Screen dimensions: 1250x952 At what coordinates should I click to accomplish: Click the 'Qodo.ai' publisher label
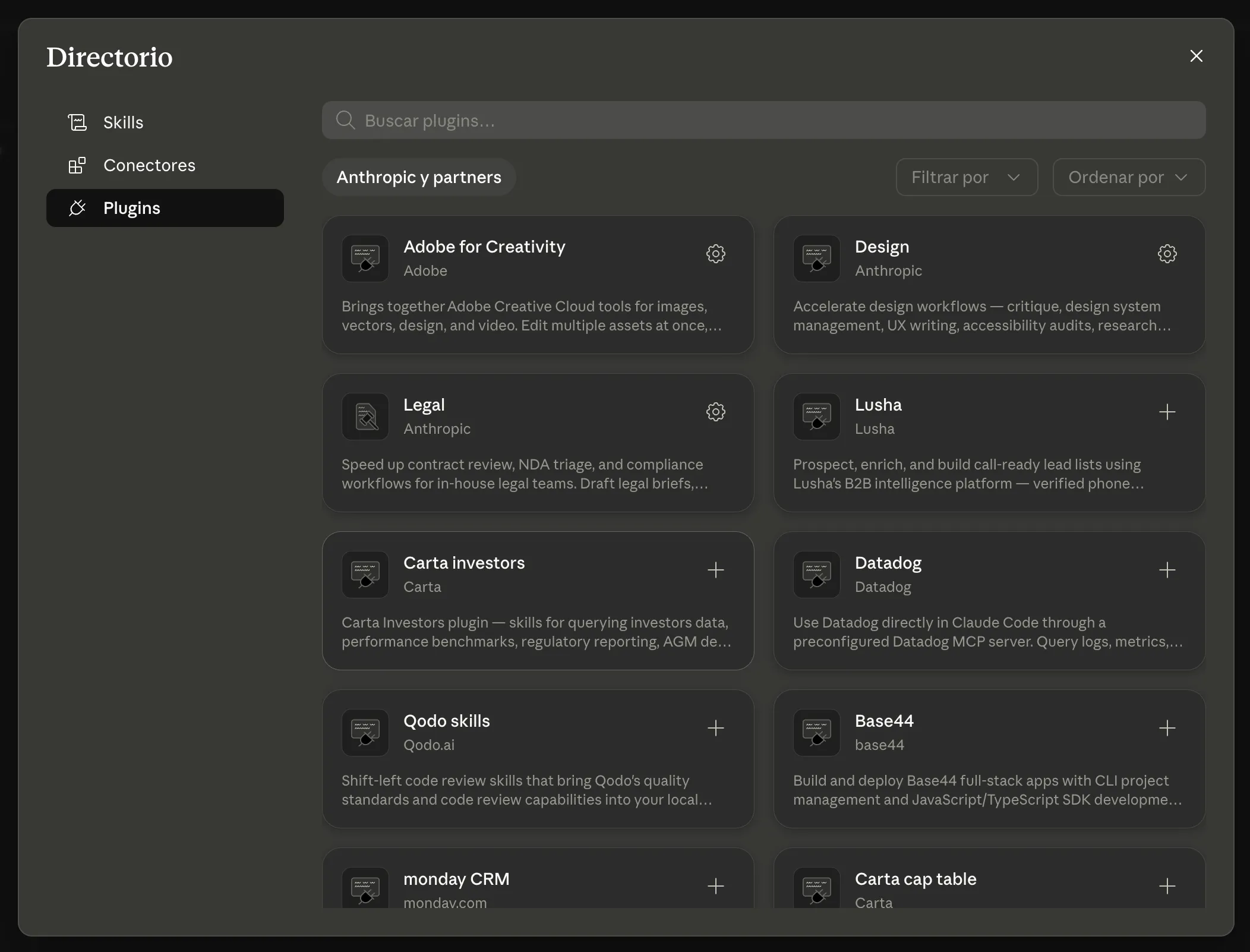point(429,745)
